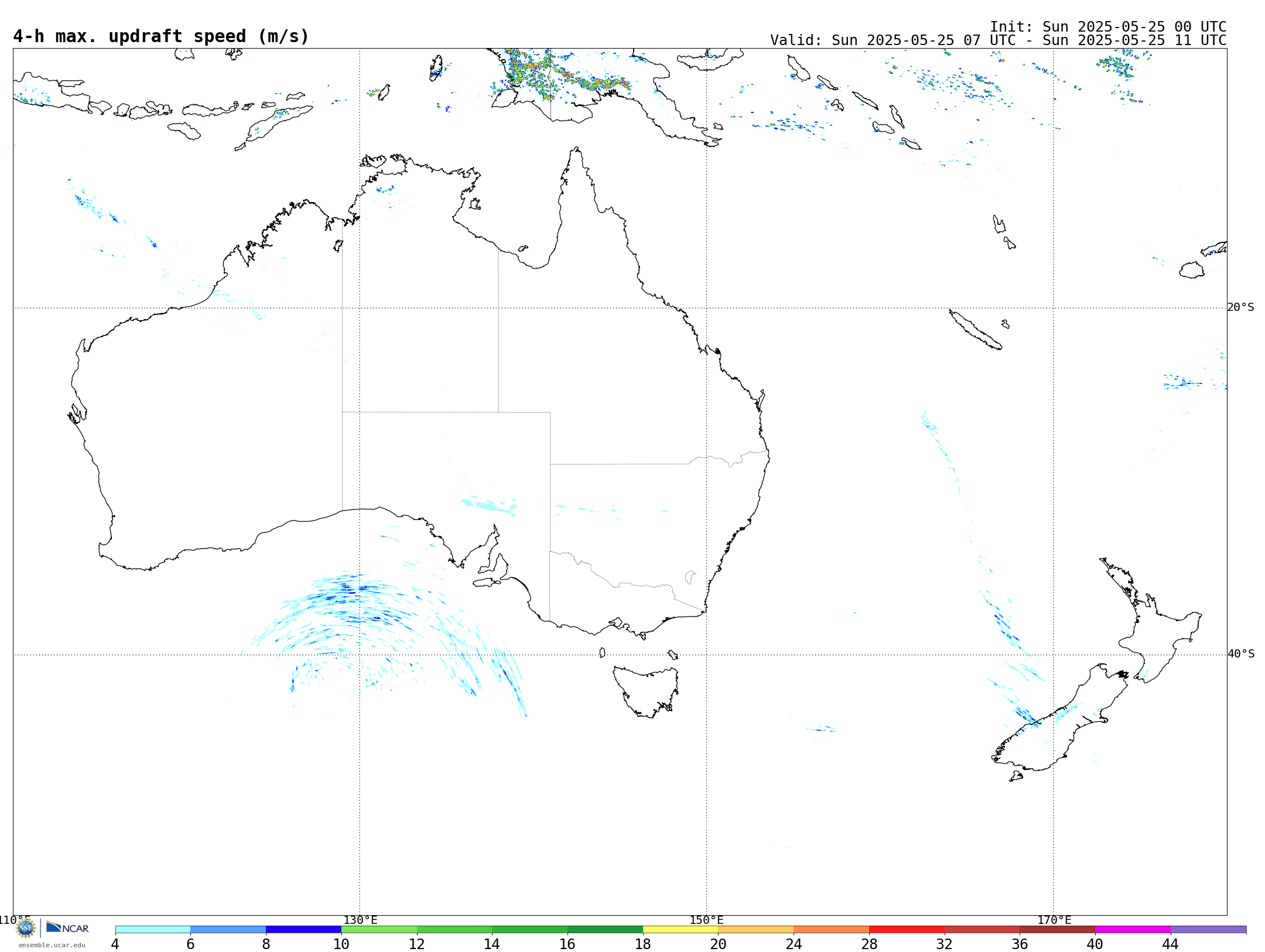Click the '170°E' longitude label
This screenshot has height=952, width=1265.
point(1054,920)
